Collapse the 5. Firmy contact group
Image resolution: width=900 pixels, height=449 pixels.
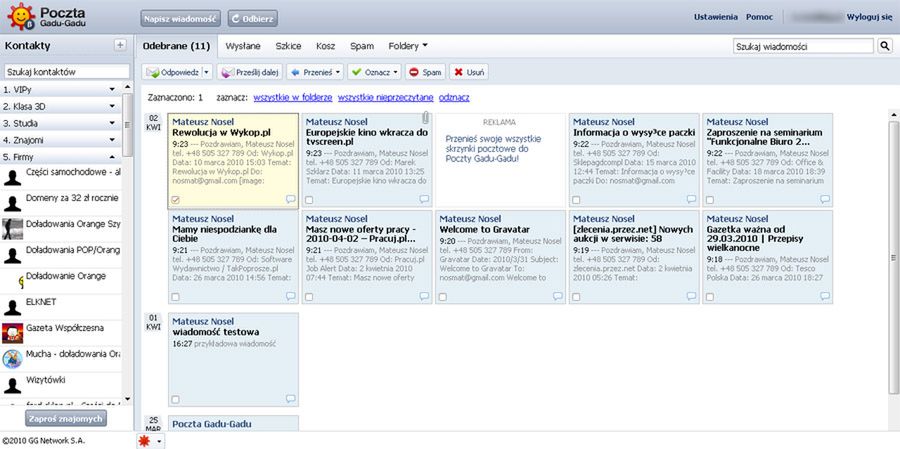coord(112,157)
